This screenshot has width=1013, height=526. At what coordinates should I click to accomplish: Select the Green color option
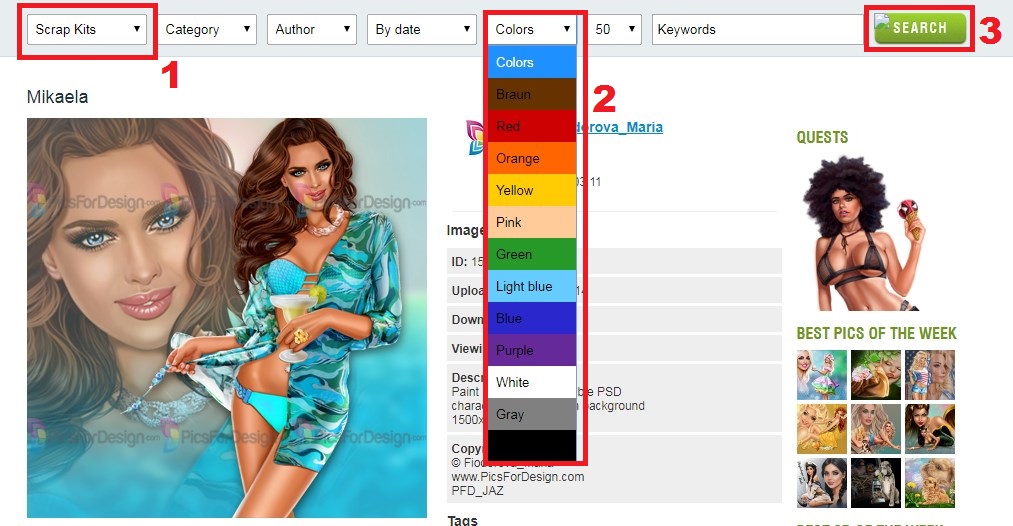532,254
